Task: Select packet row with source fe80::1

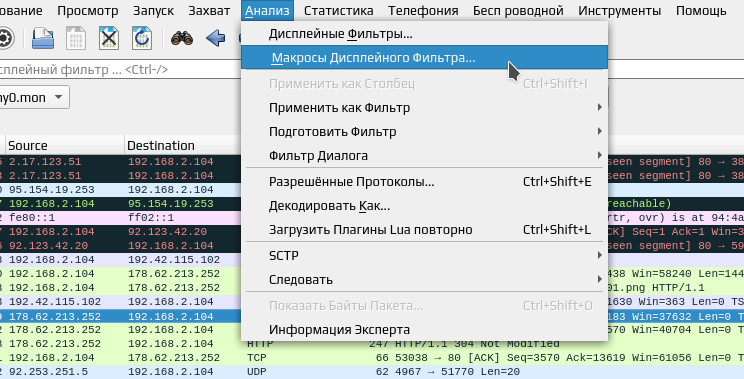Action: click(x=121, y=218)
